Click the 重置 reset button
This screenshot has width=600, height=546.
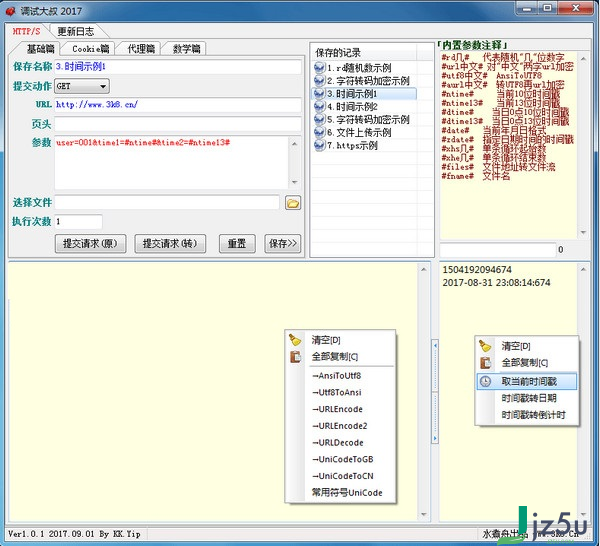[x=237, y=244]
